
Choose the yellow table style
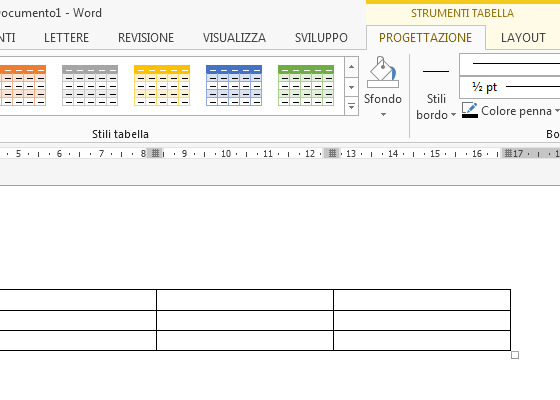(x=162, y=85)
